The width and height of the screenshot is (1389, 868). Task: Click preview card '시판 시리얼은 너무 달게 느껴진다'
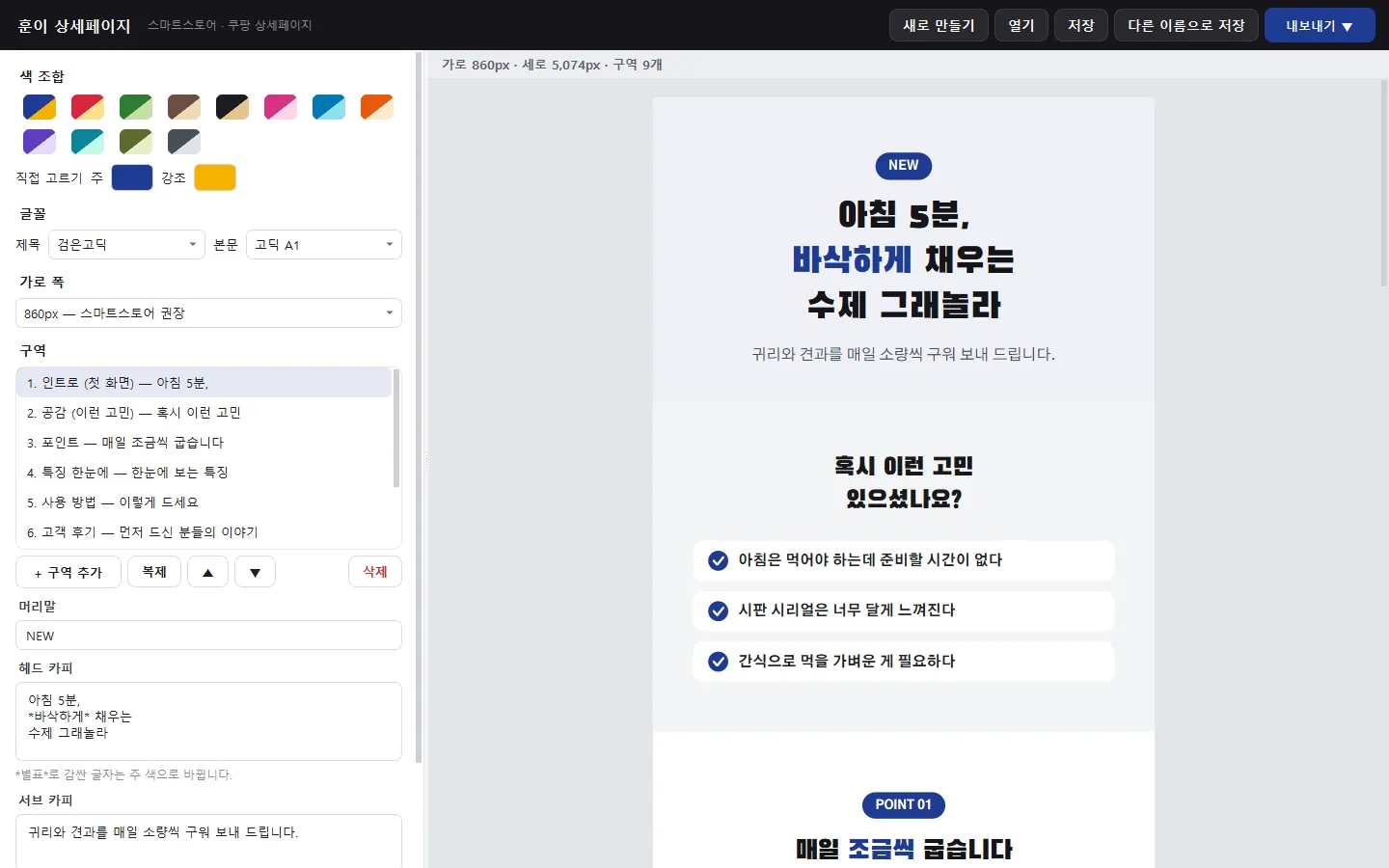coord(904,610)
